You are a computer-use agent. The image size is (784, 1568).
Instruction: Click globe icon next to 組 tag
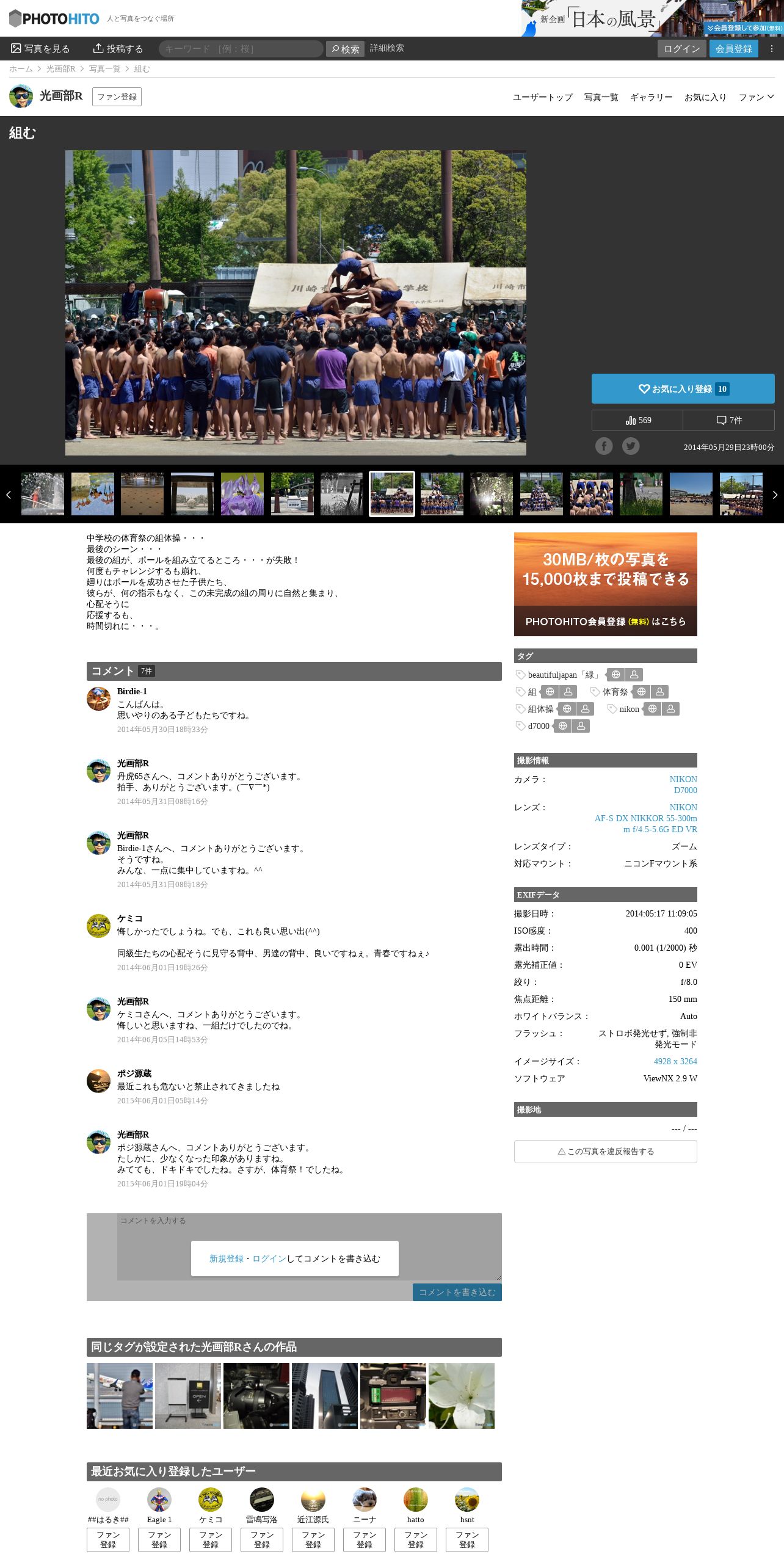(550, 692)
